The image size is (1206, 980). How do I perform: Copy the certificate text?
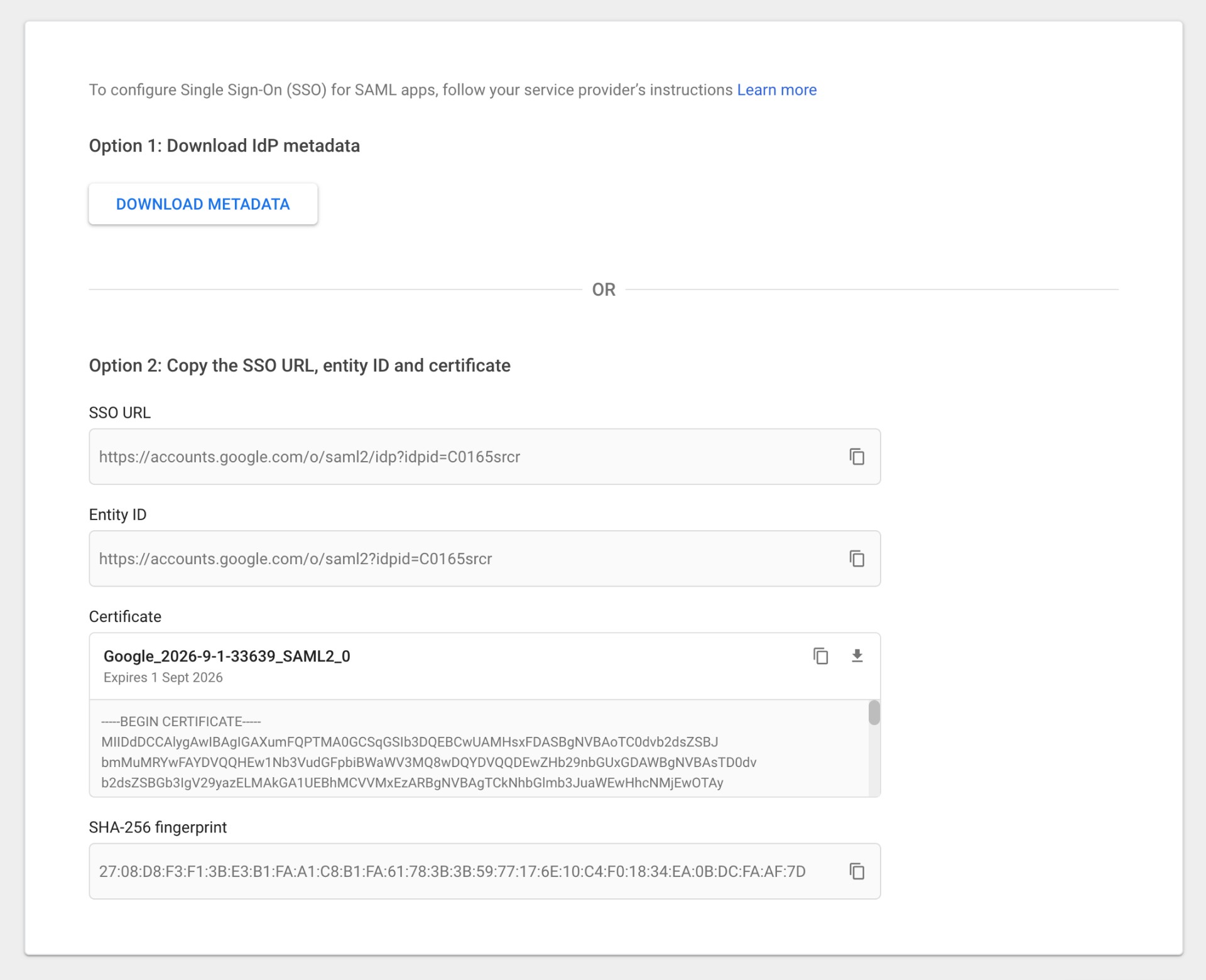821,656
